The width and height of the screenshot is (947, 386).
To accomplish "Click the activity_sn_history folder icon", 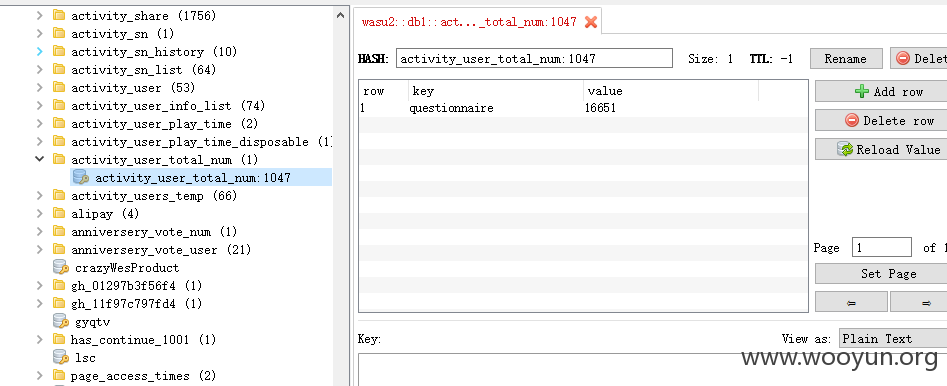I will click(x=59, y=51).
